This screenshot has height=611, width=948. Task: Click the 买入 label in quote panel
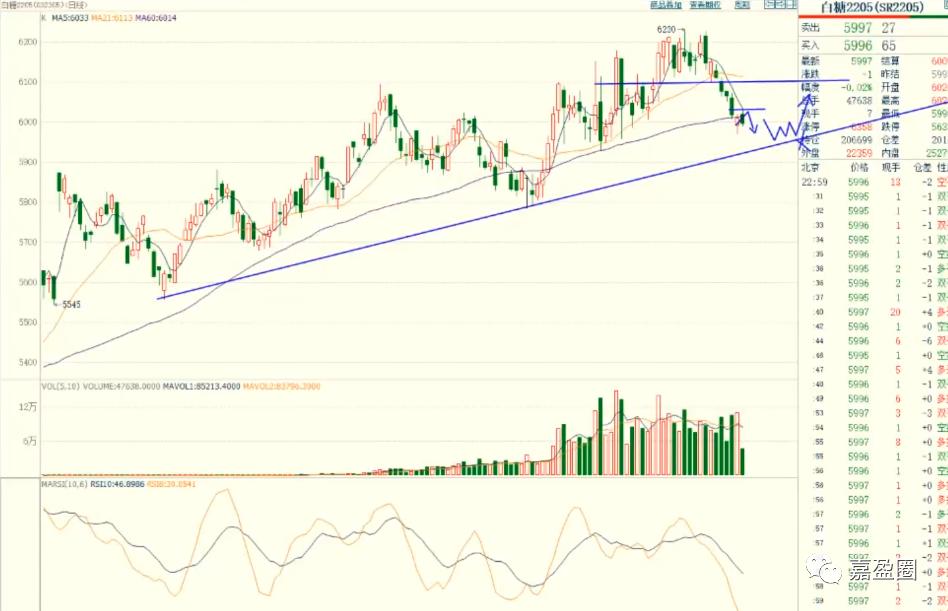[x=810, y=46]
